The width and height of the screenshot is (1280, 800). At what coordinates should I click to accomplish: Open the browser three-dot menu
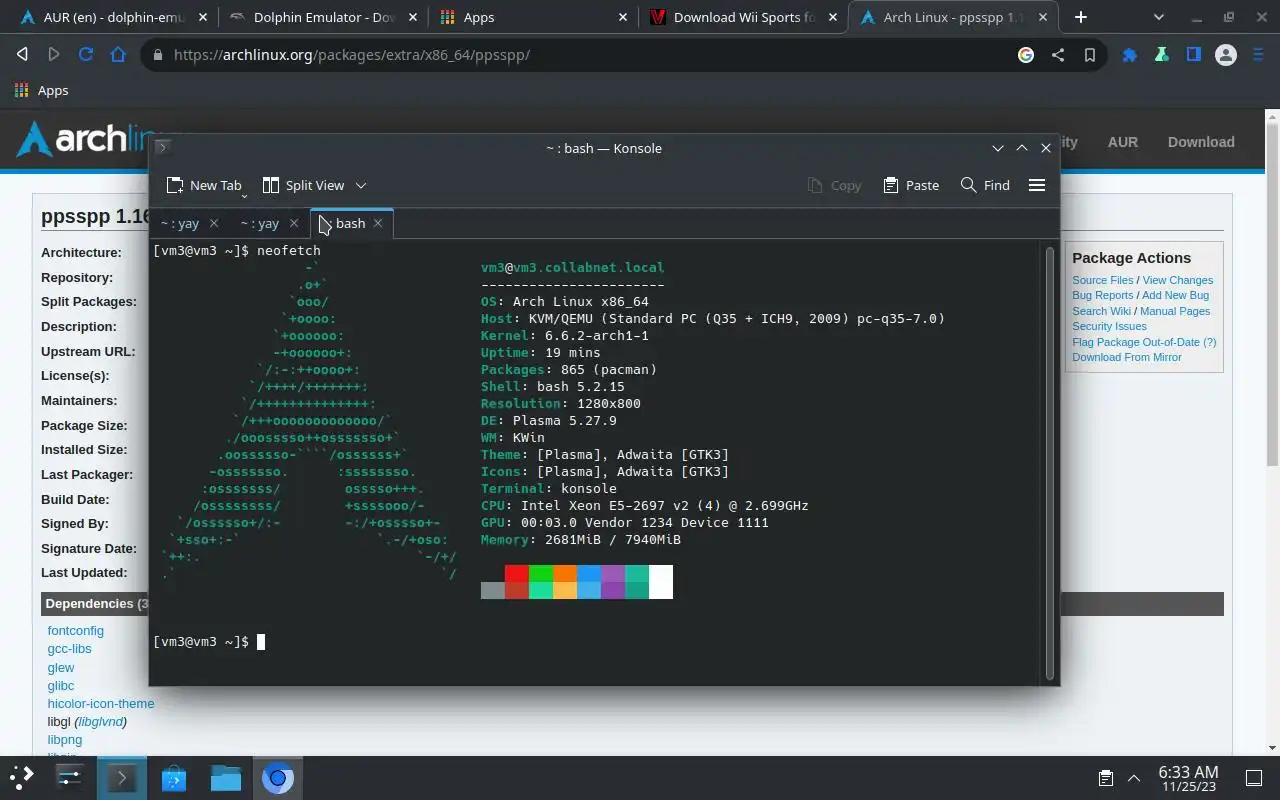pyautogui.click(x=1258, y=55)
